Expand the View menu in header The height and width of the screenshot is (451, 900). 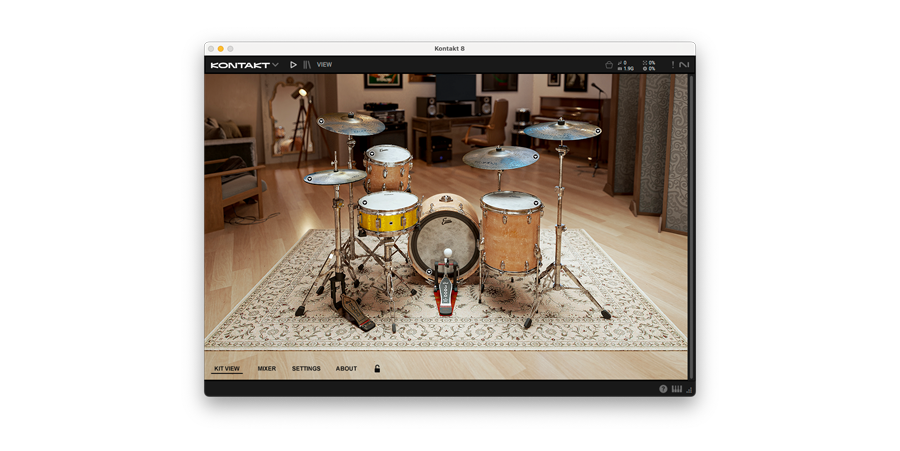coord(324,65)
